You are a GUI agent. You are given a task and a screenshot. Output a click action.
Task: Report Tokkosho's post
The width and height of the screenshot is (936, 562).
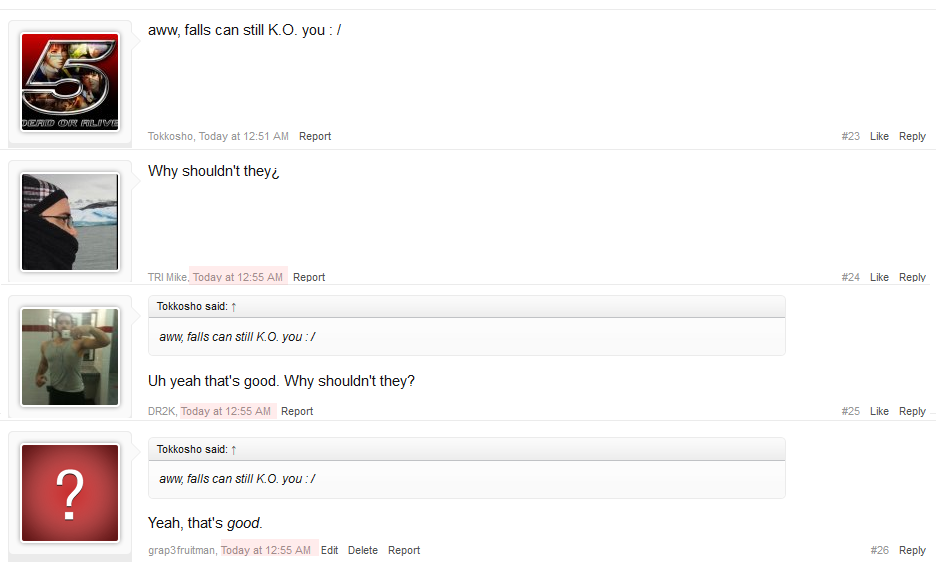pyautogui.click(x=315, y=136)
